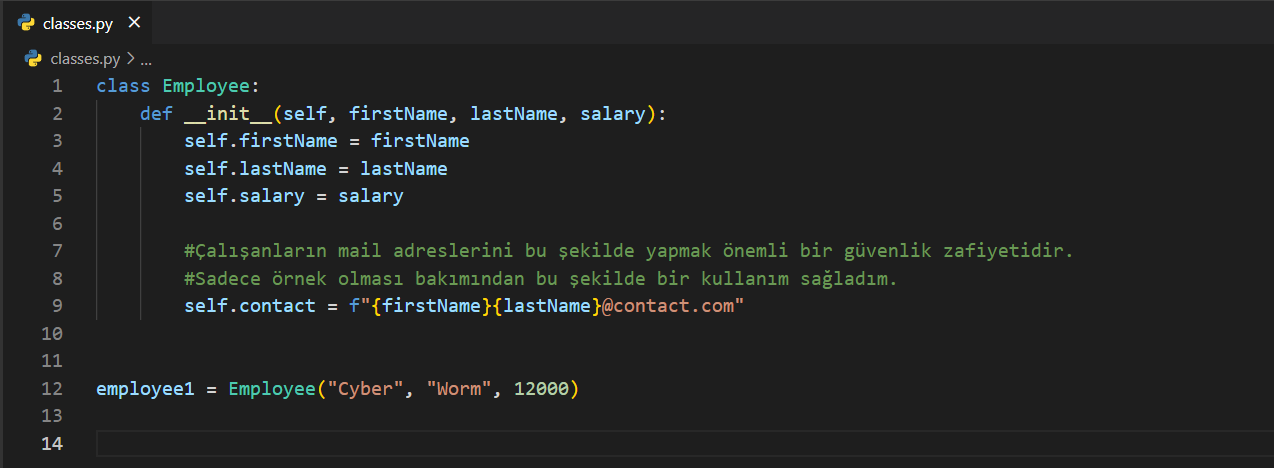Click the __init__ method name
Screen dimensions: 1274x468
click(229, 114)
